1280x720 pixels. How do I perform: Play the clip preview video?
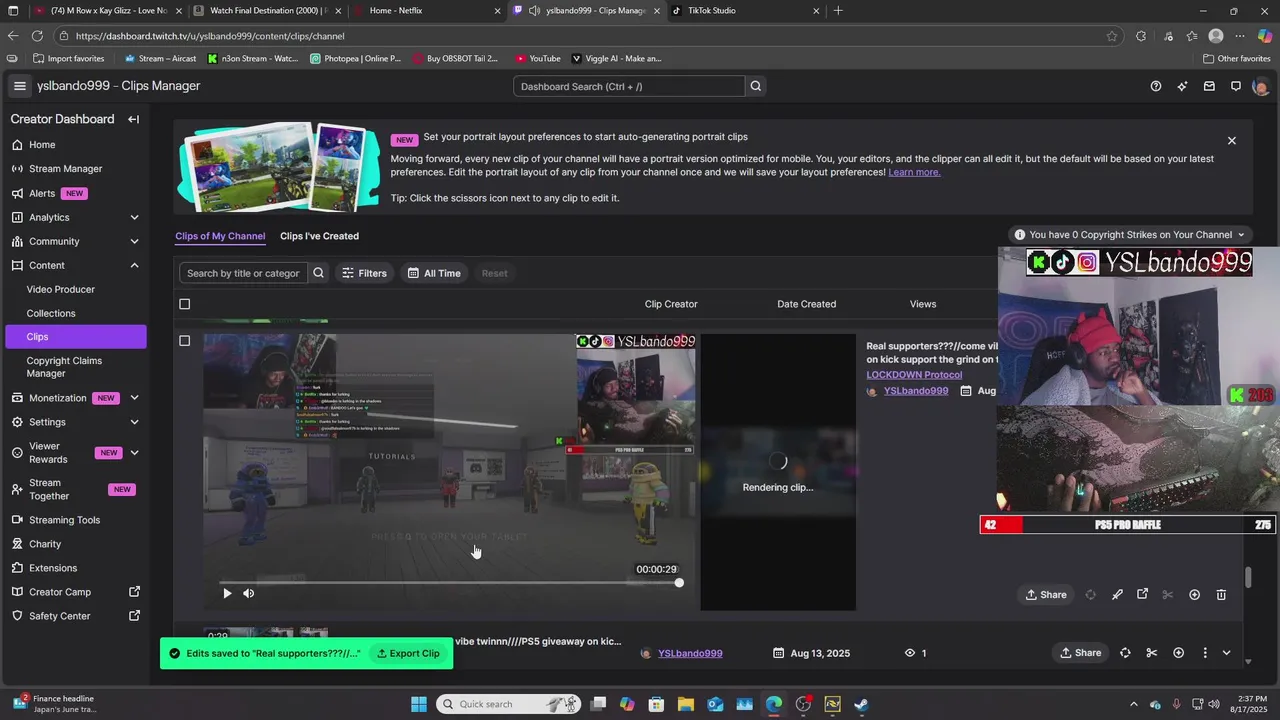click(227, 593)
